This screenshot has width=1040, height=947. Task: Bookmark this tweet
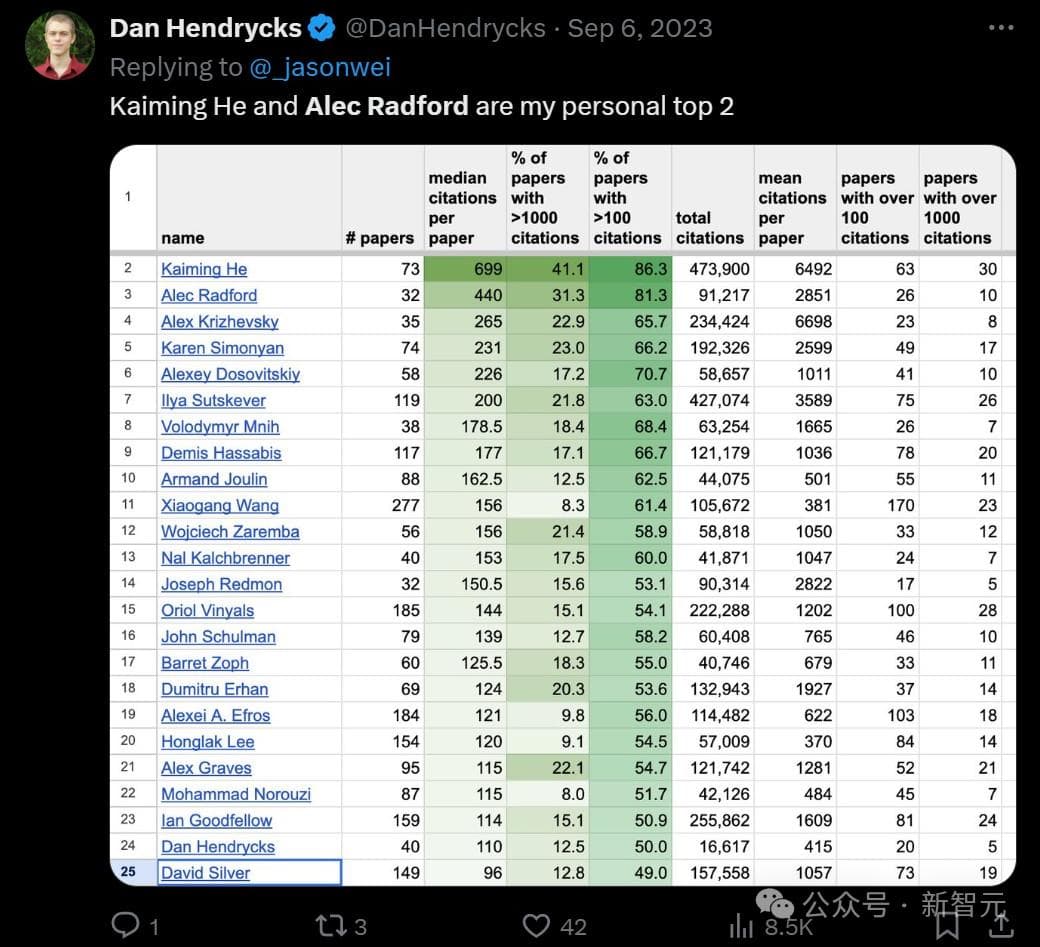click(x=948, y=925)
